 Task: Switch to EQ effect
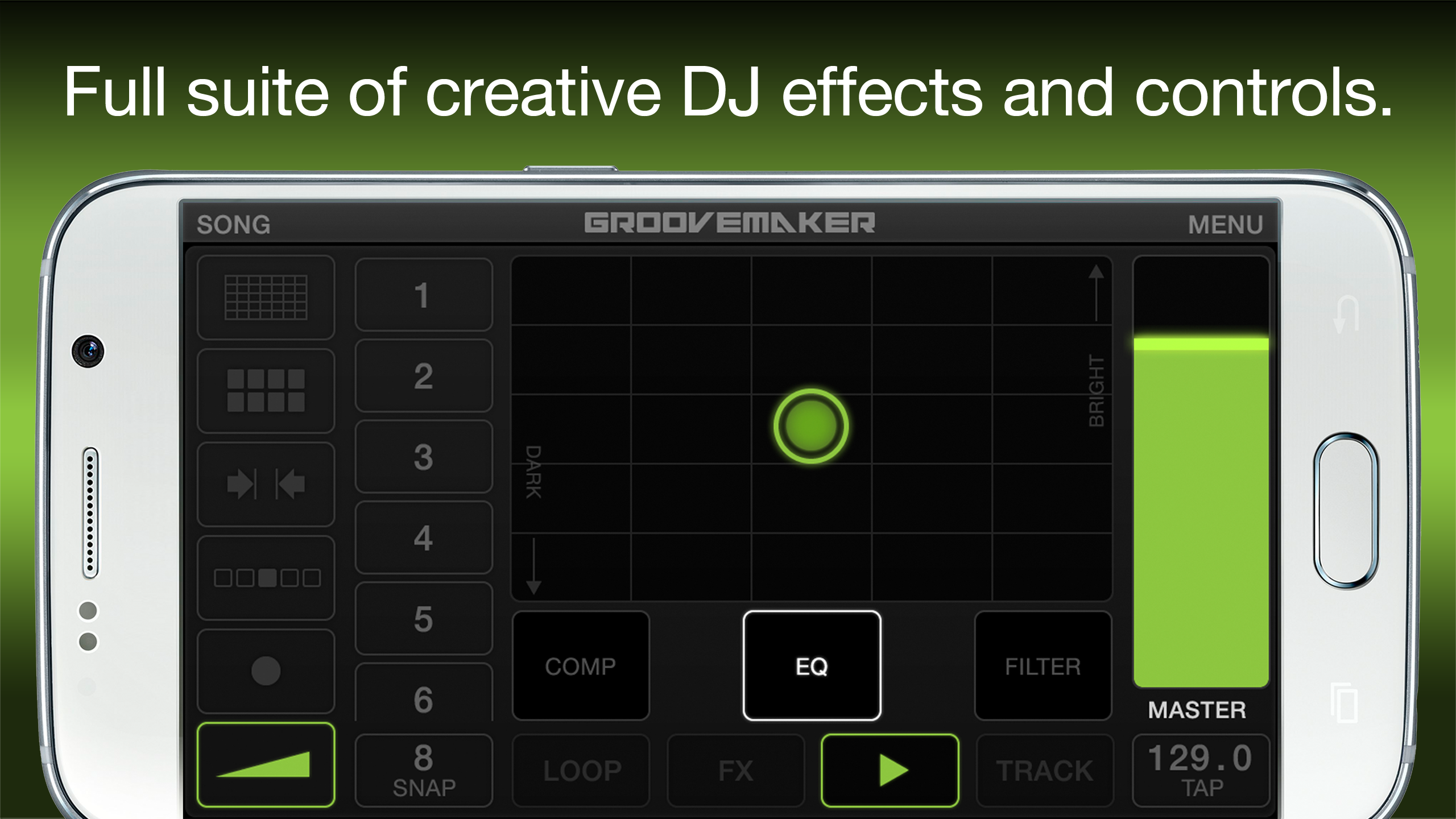[812, 666]
